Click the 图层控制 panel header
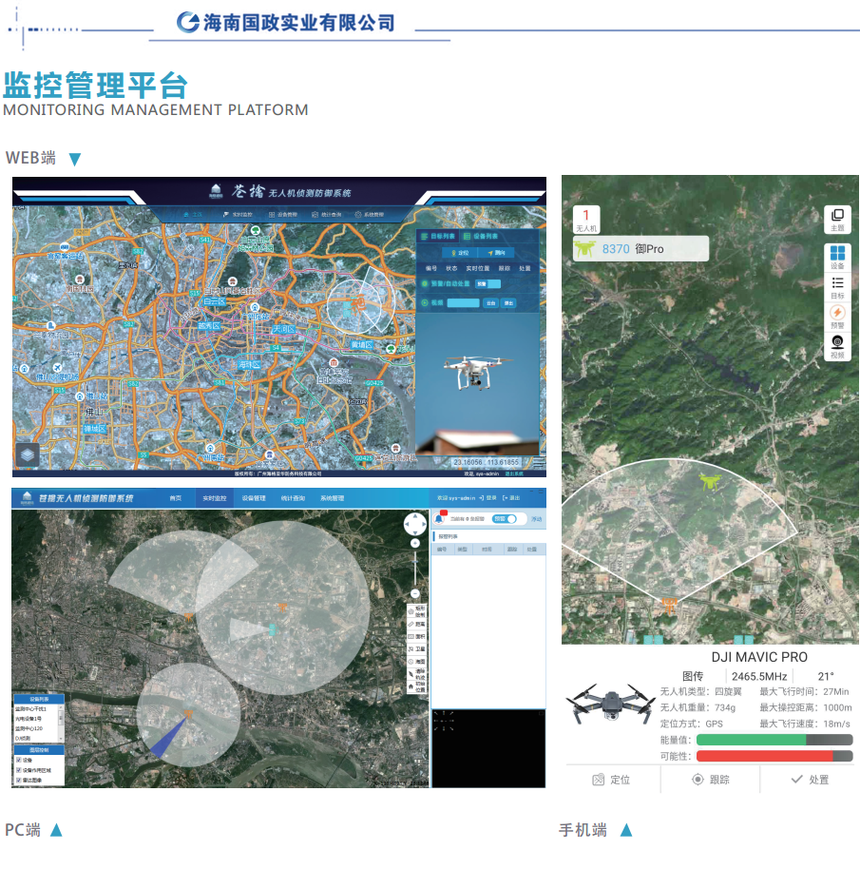Viewport: 860px width, 869px height. (x=39, y=750)
